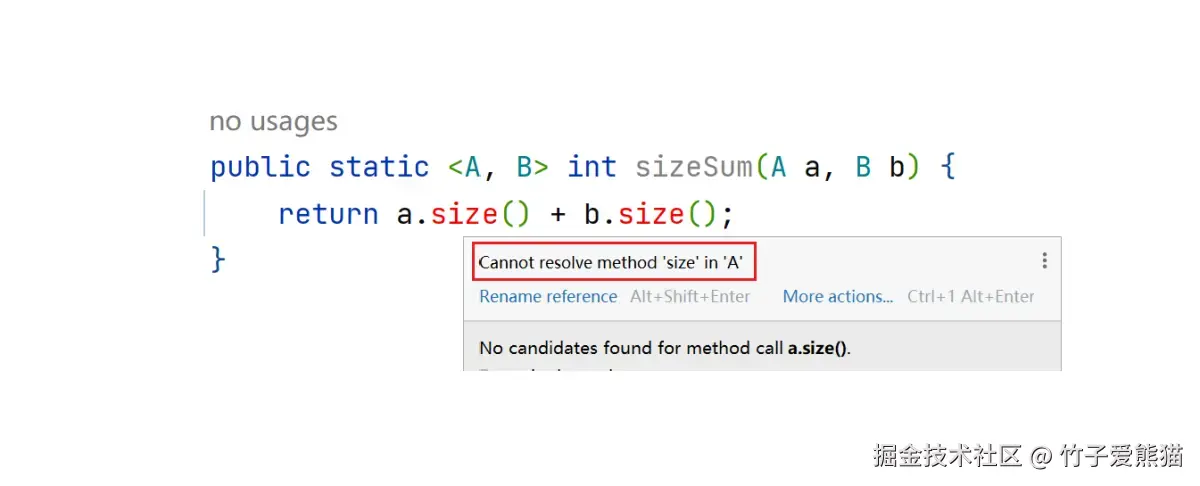This screenshot has width=1200, height=486.
Task: Click the type parameter 'B>' in the generics
Action: pos(532,167)
